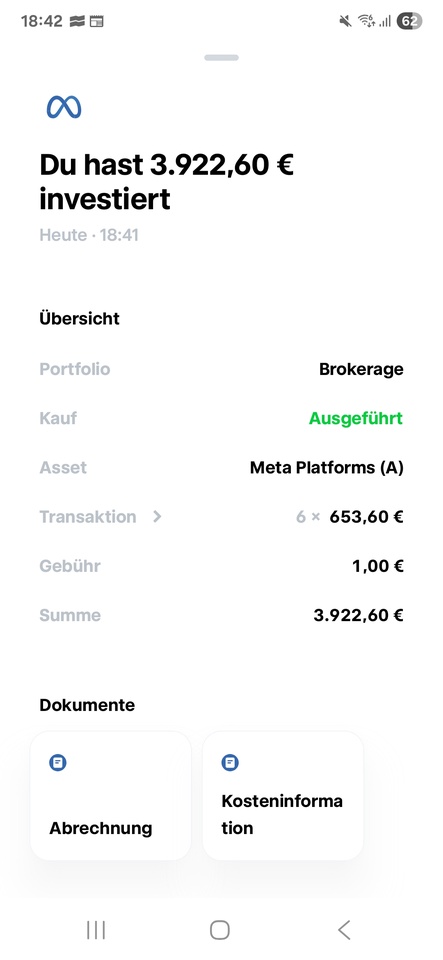Tap the green Ausgeführt status
443x960 pixels.
[x=356, y=419]
